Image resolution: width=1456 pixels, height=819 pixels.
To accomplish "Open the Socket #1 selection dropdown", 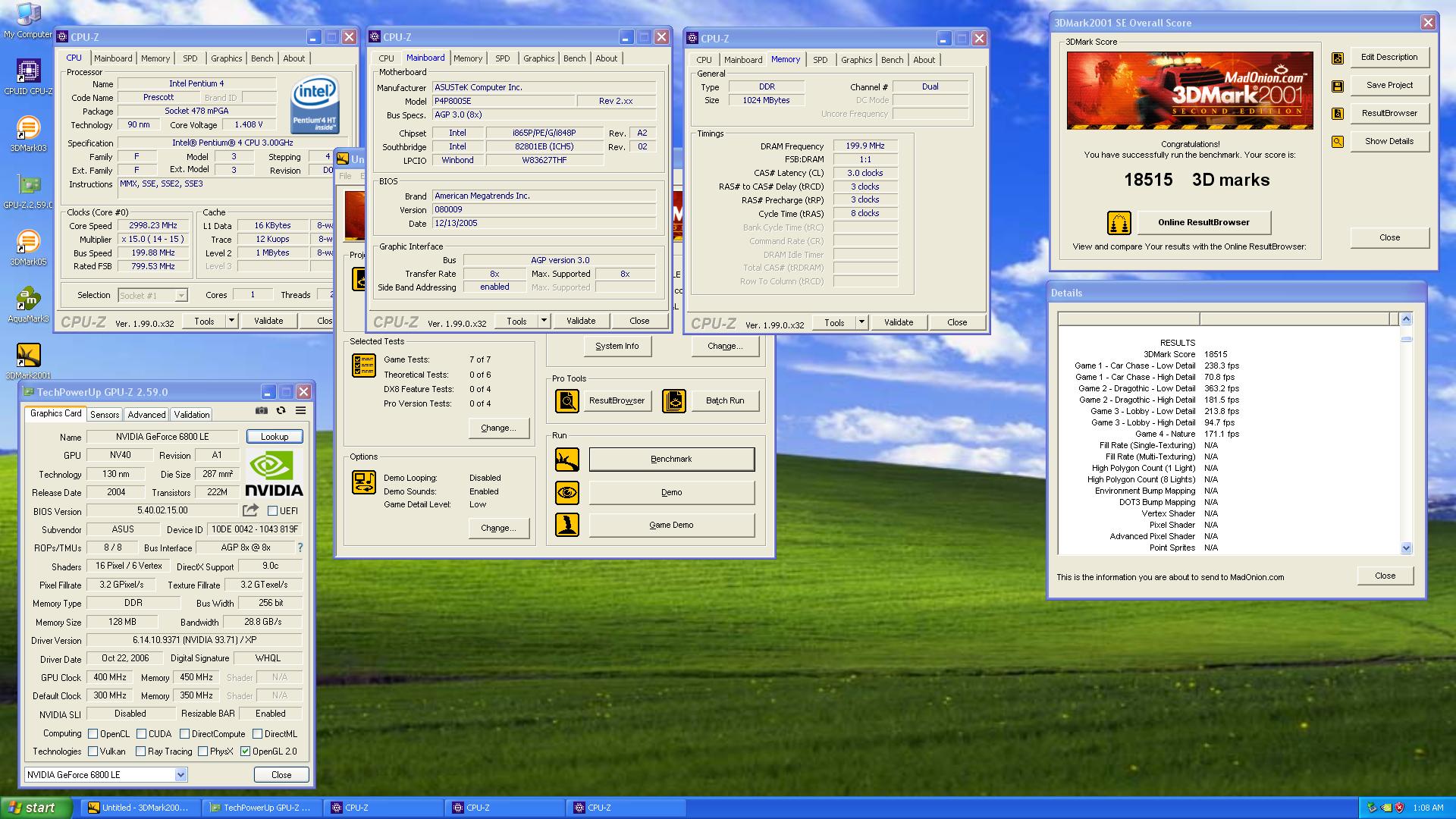I will (x=181, y=296).
